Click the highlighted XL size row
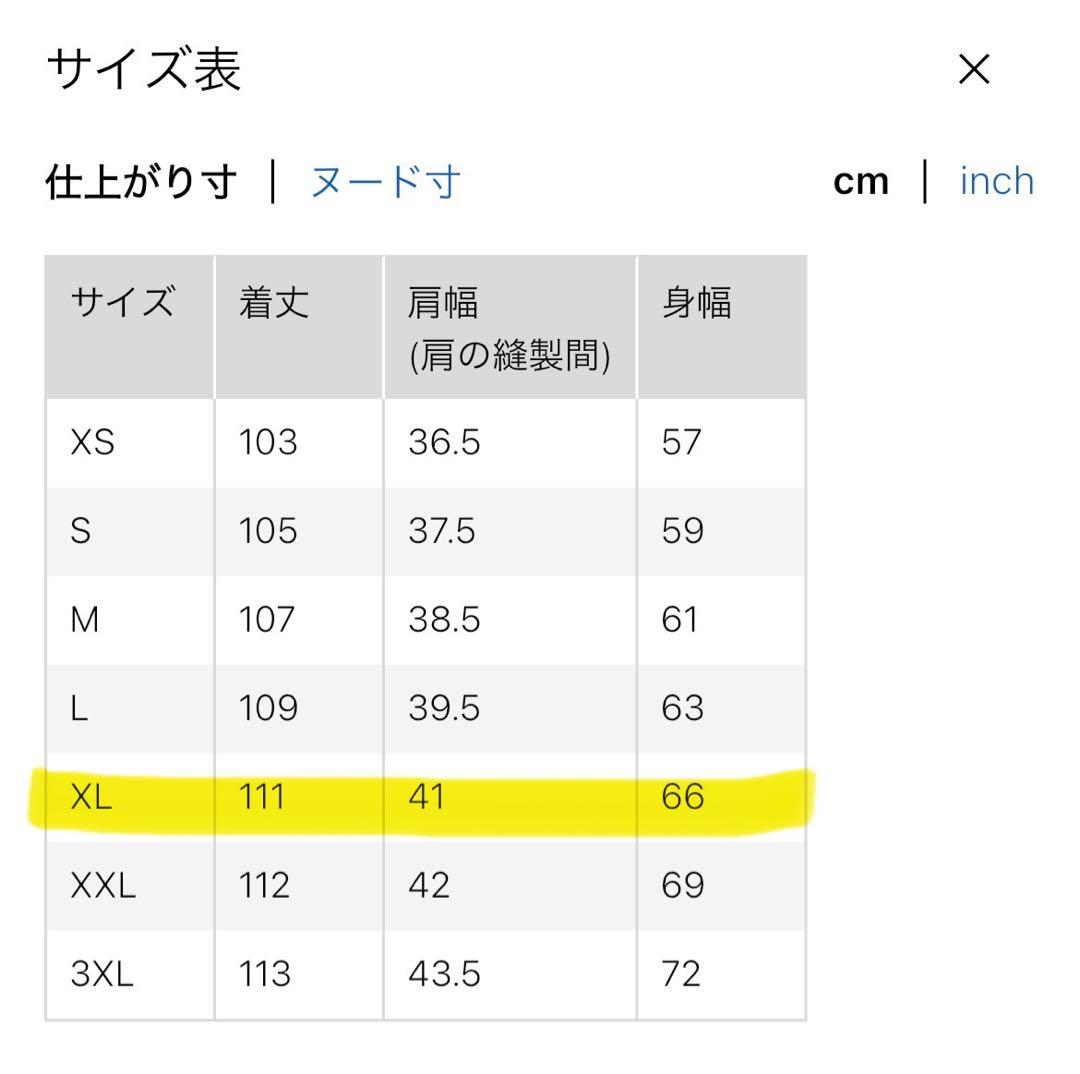1080x1074 pixels. click(420, 797)
